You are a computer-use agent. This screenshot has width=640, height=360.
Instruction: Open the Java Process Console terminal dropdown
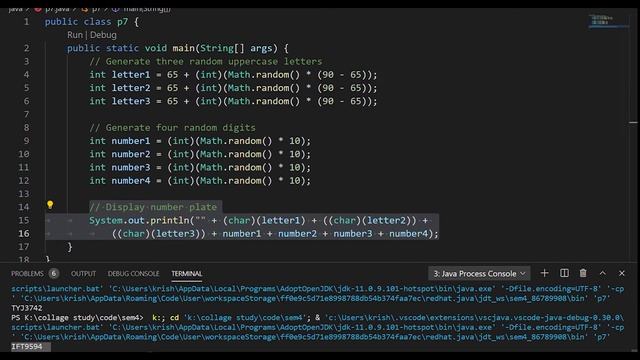tap(479, 273)
